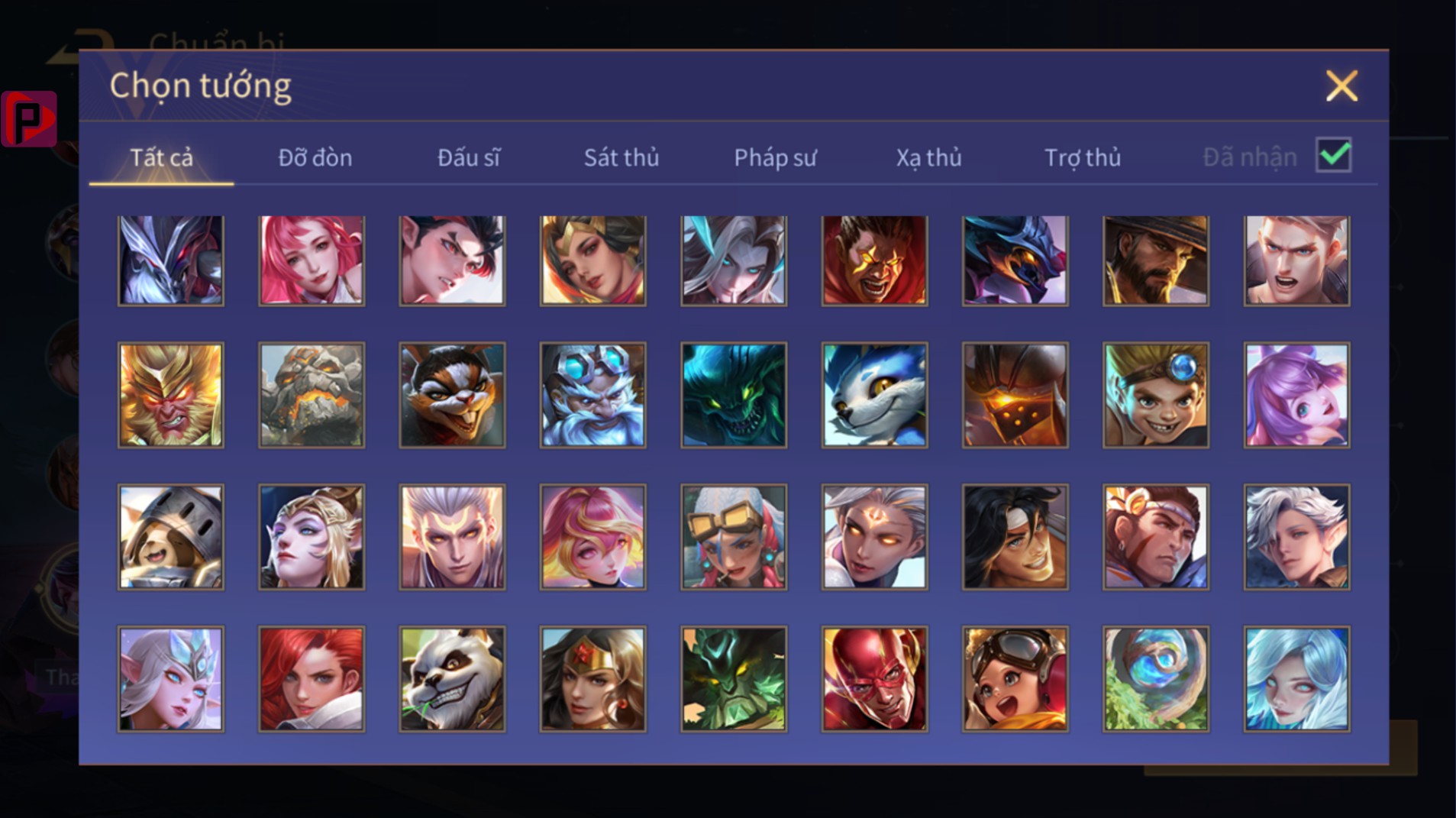Filter heroes by Xạ thủ tab
Image resolution: width=1456 pixels, height=818 pixels.
pyautogui.click(x=928, y=157)
